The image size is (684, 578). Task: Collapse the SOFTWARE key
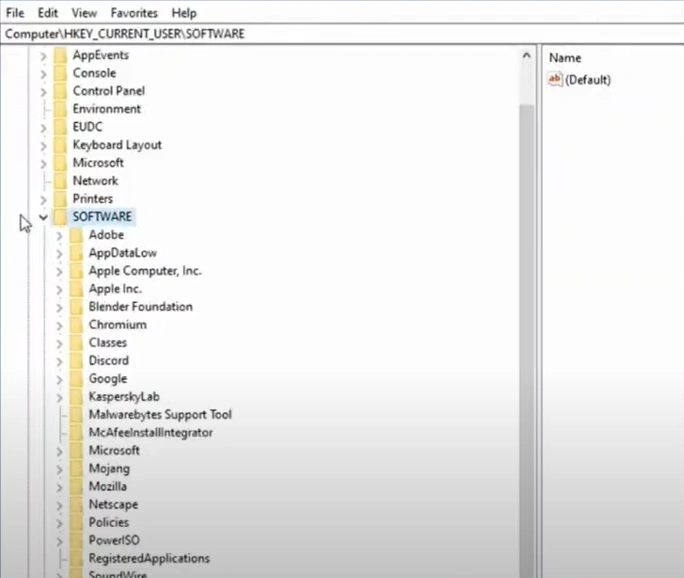[43, 217]
